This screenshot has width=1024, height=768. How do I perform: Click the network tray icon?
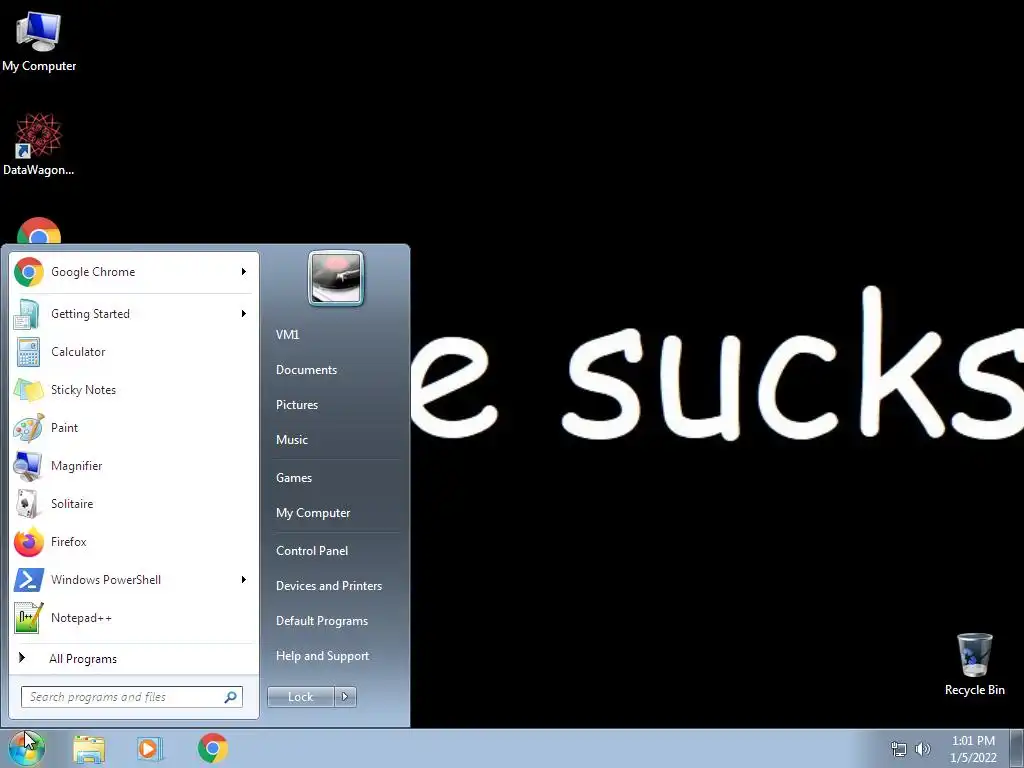point(899,749)
